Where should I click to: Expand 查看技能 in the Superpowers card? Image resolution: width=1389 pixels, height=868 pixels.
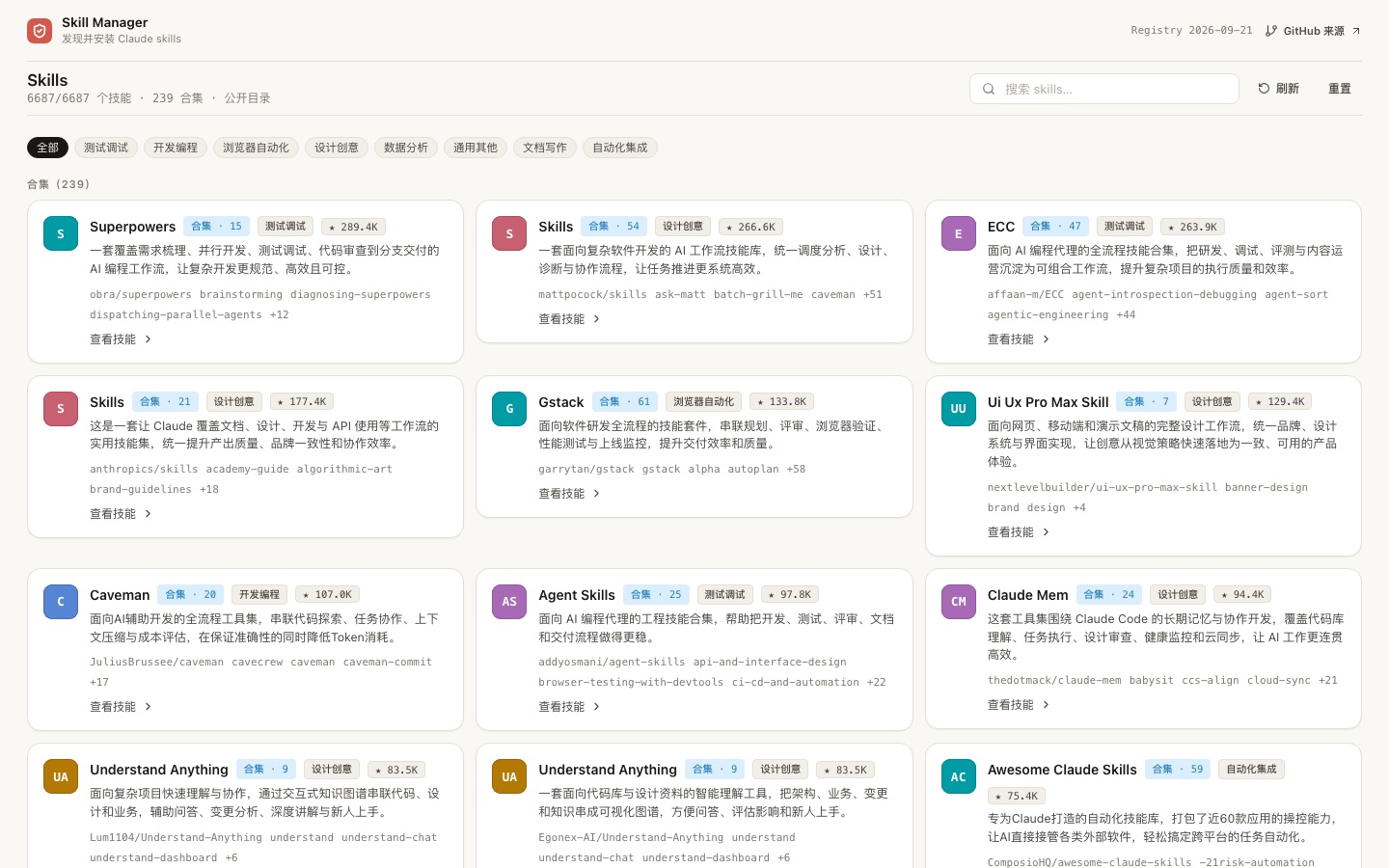coord(121,339)
